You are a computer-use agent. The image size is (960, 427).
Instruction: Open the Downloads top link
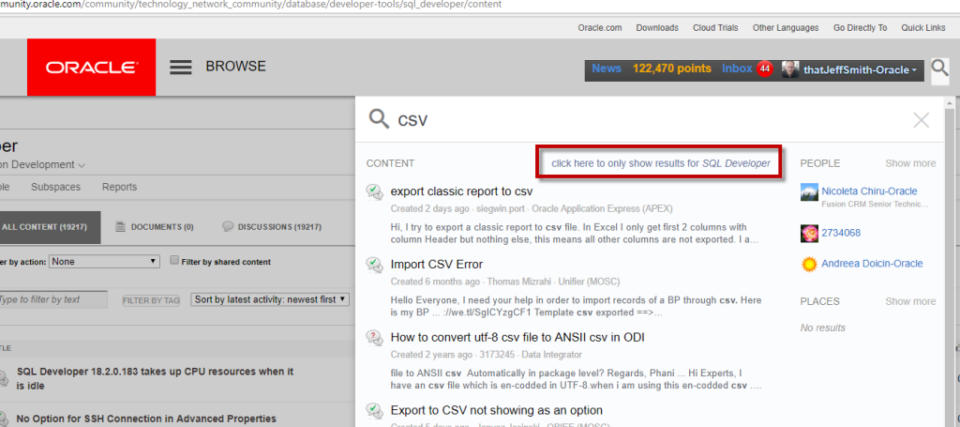[657, 28]
